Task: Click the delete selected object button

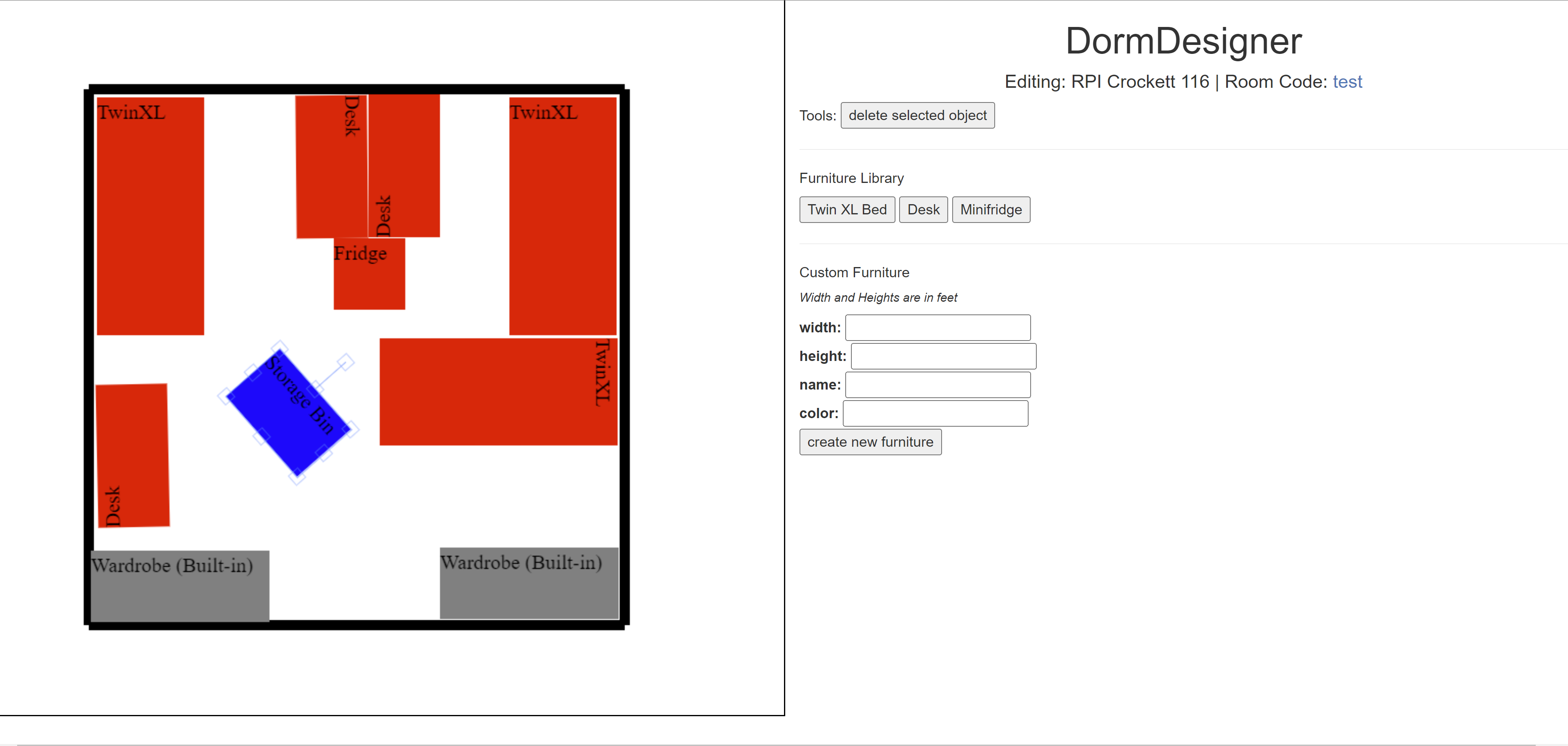Action: pos(917,116)
